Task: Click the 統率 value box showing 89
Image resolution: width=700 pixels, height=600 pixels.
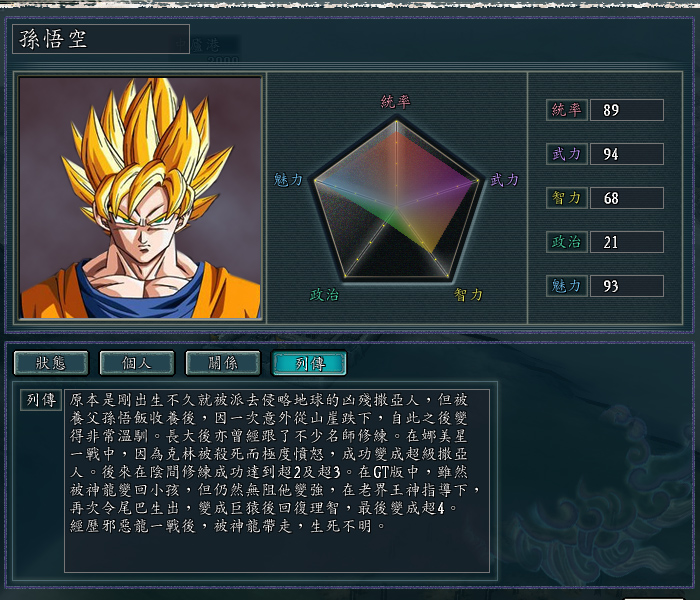Action: point(627,110)
